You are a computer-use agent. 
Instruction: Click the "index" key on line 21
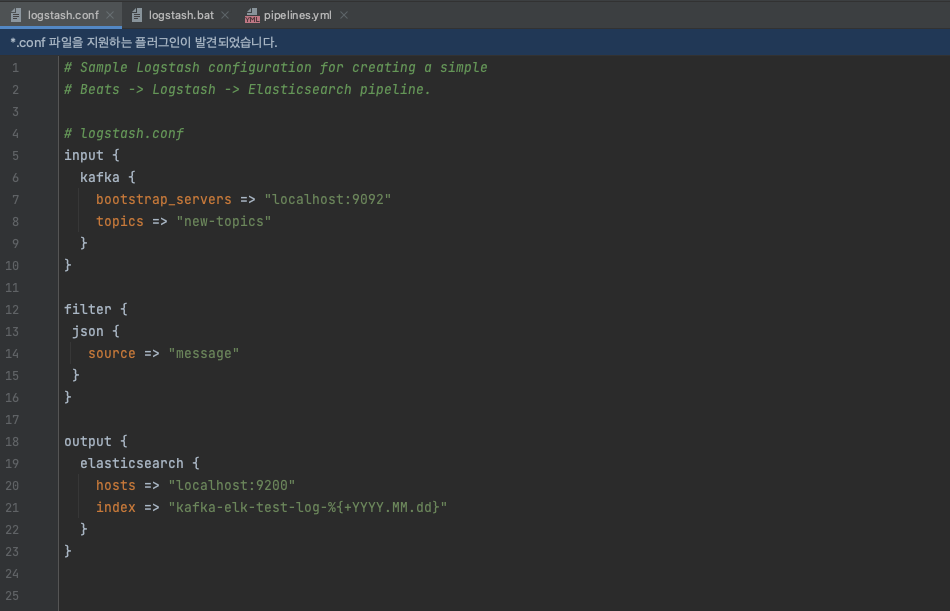tap(116, 507)
